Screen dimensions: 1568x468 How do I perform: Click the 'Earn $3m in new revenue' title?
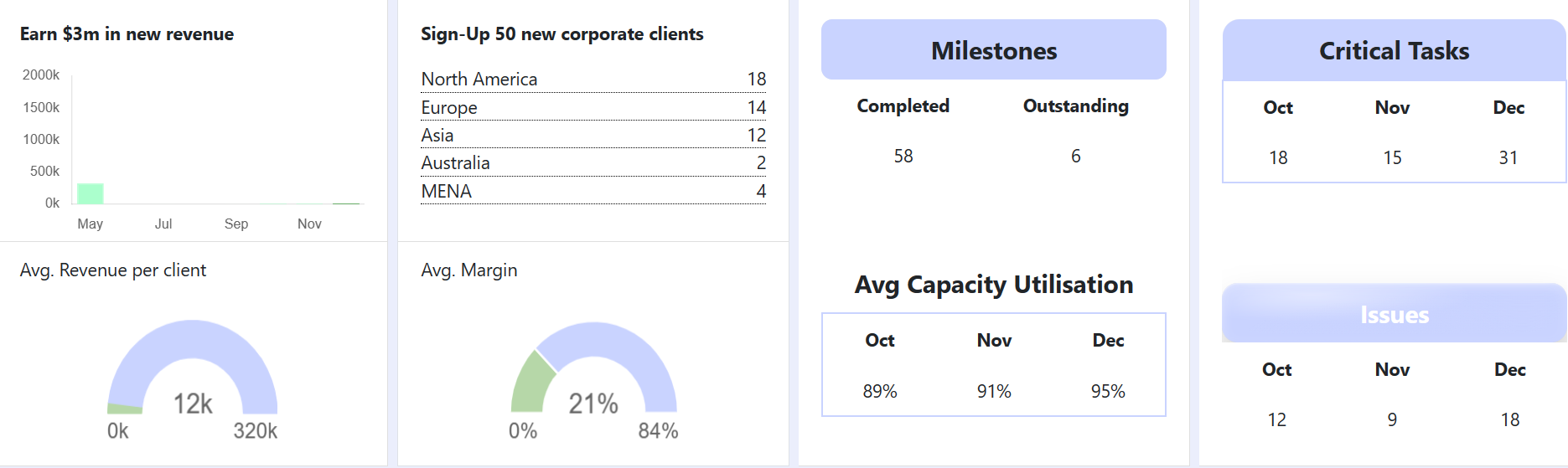(127, 34)
